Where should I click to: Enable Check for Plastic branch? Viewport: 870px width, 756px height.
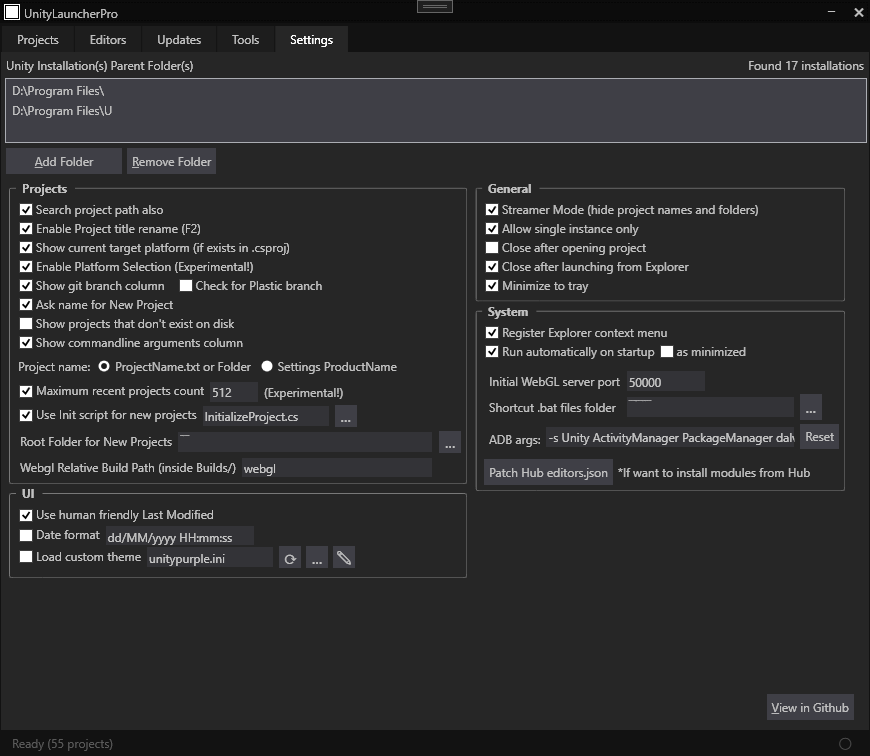(x=186, y=286)
